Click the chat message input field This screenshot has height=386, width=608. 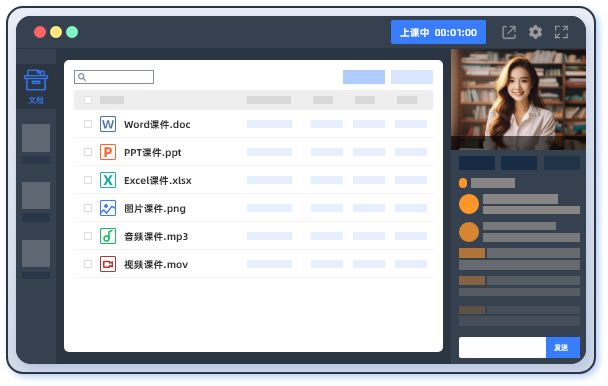(x=502, y=347)
